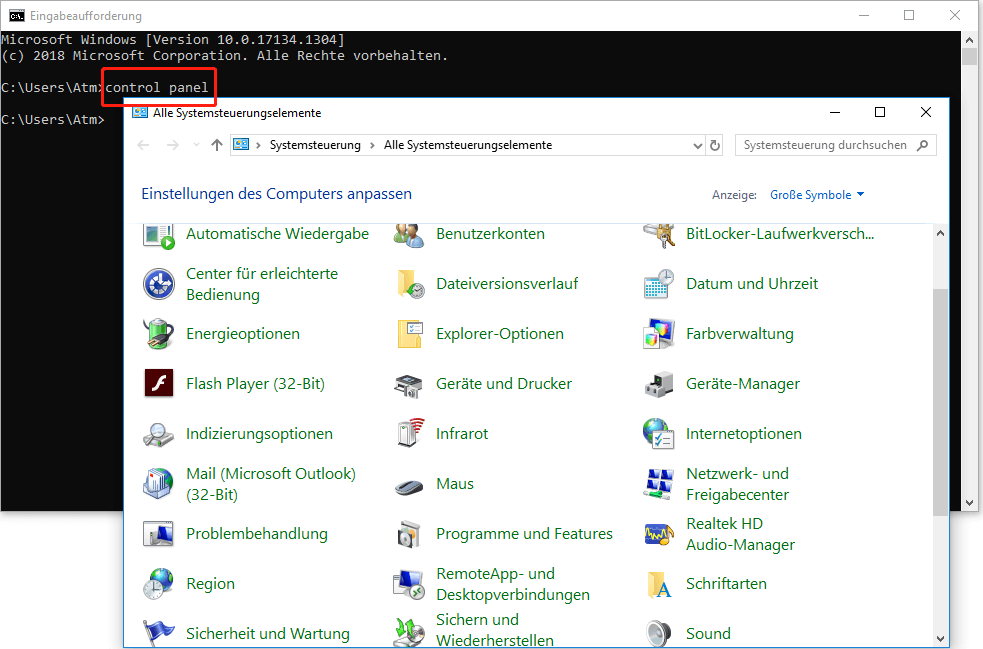Screen dimensions: 983x649
Task: Click Alle Systemsteuerungselemente breadcrumb
Action: pyautogui.click(x=468, y=145)
